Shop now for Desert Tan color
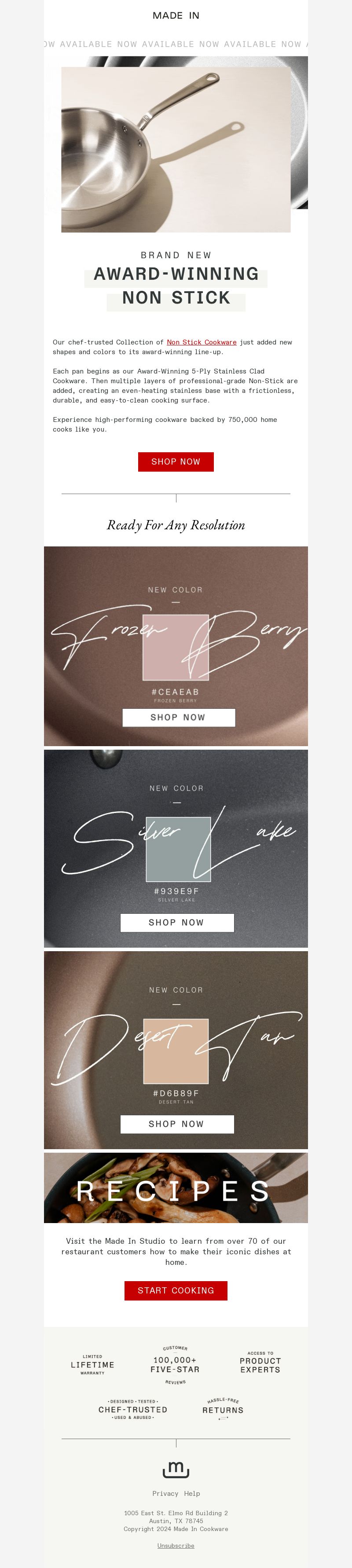 177,1124
